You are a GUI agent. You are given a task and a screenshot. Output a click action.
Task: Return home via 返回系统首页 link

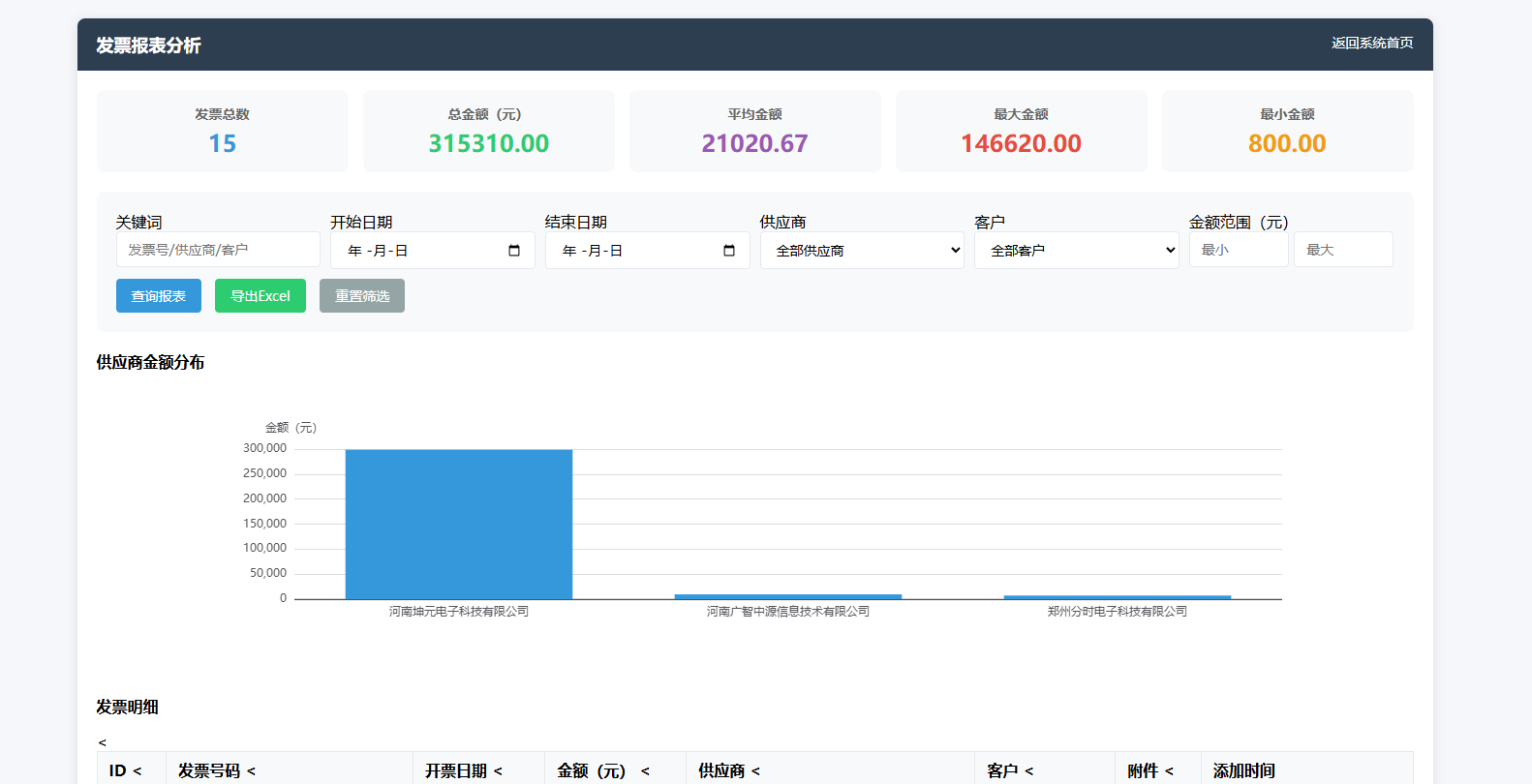pos(1371,44)
